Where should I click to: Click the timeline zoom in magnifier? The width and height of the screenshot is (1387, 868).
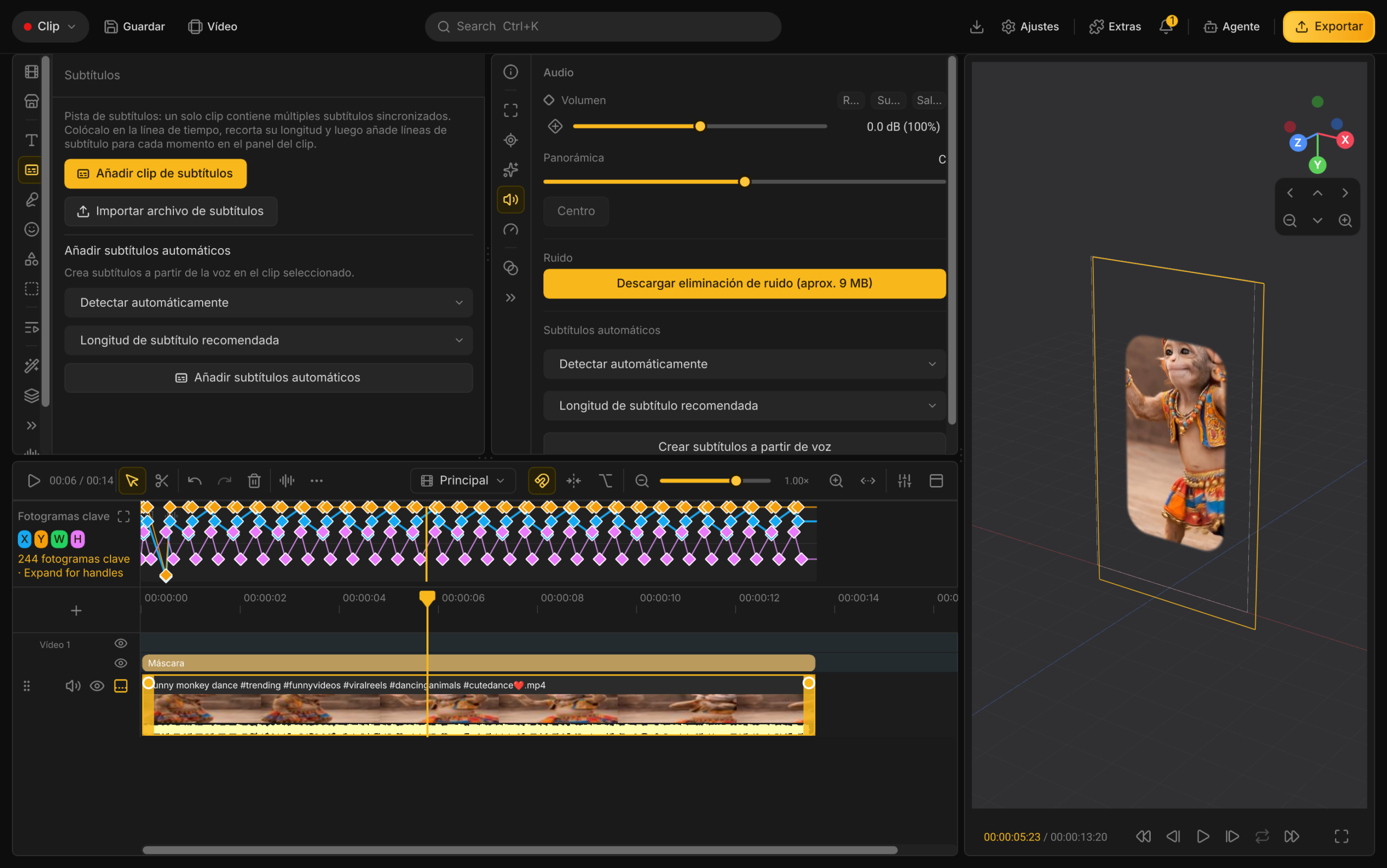836,481
